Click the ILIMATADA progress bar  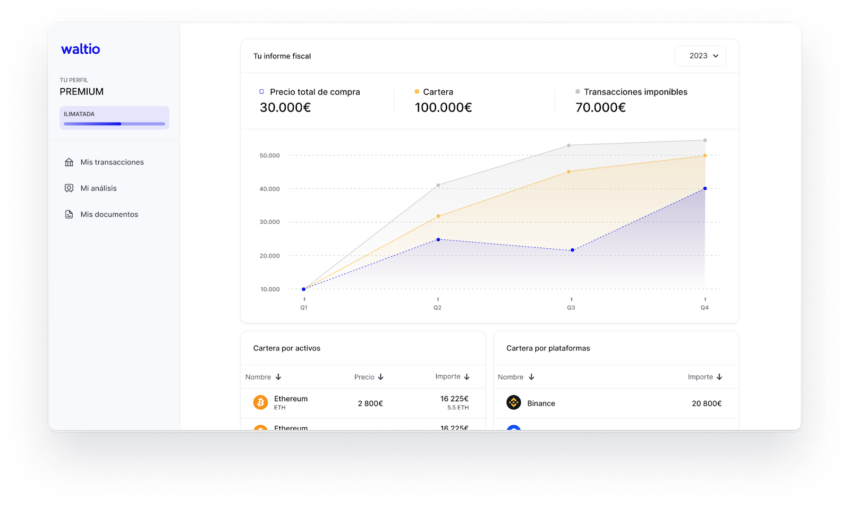114,124
